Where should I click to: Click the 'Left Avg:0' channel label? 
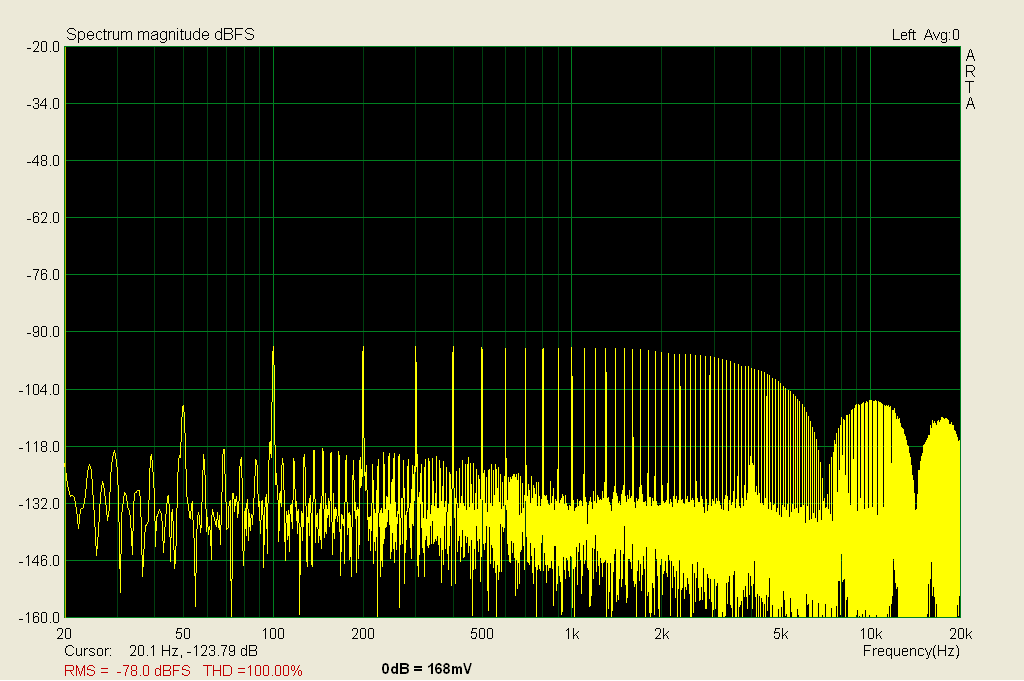coord(925,35)
